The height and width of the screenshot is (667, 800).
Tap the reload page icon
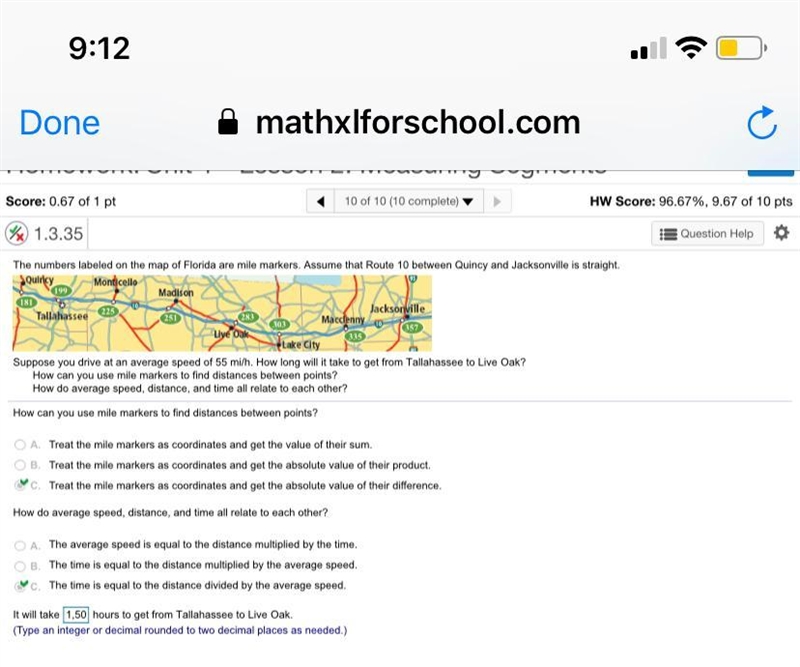762,122
